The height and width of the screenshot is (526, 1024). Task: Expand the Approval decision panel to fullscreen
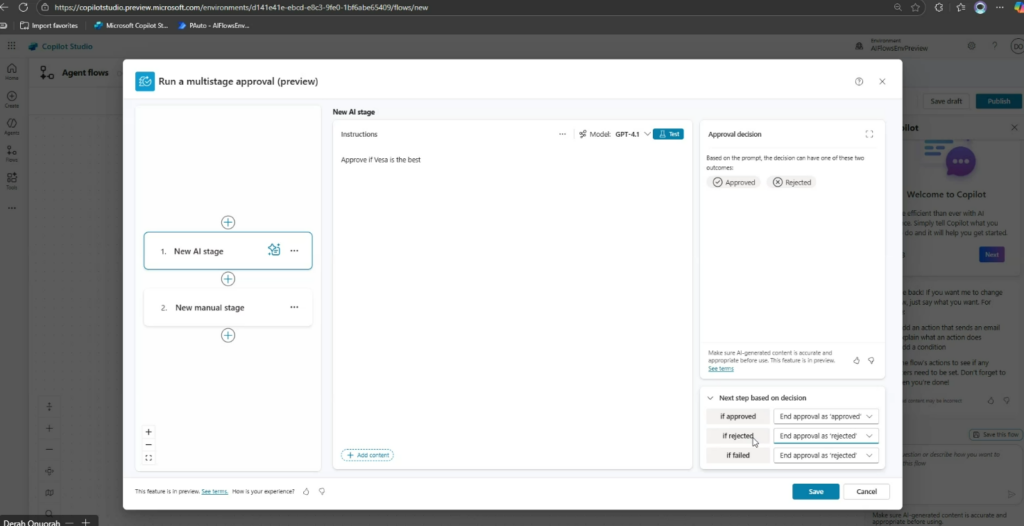[x=869, y=134]
